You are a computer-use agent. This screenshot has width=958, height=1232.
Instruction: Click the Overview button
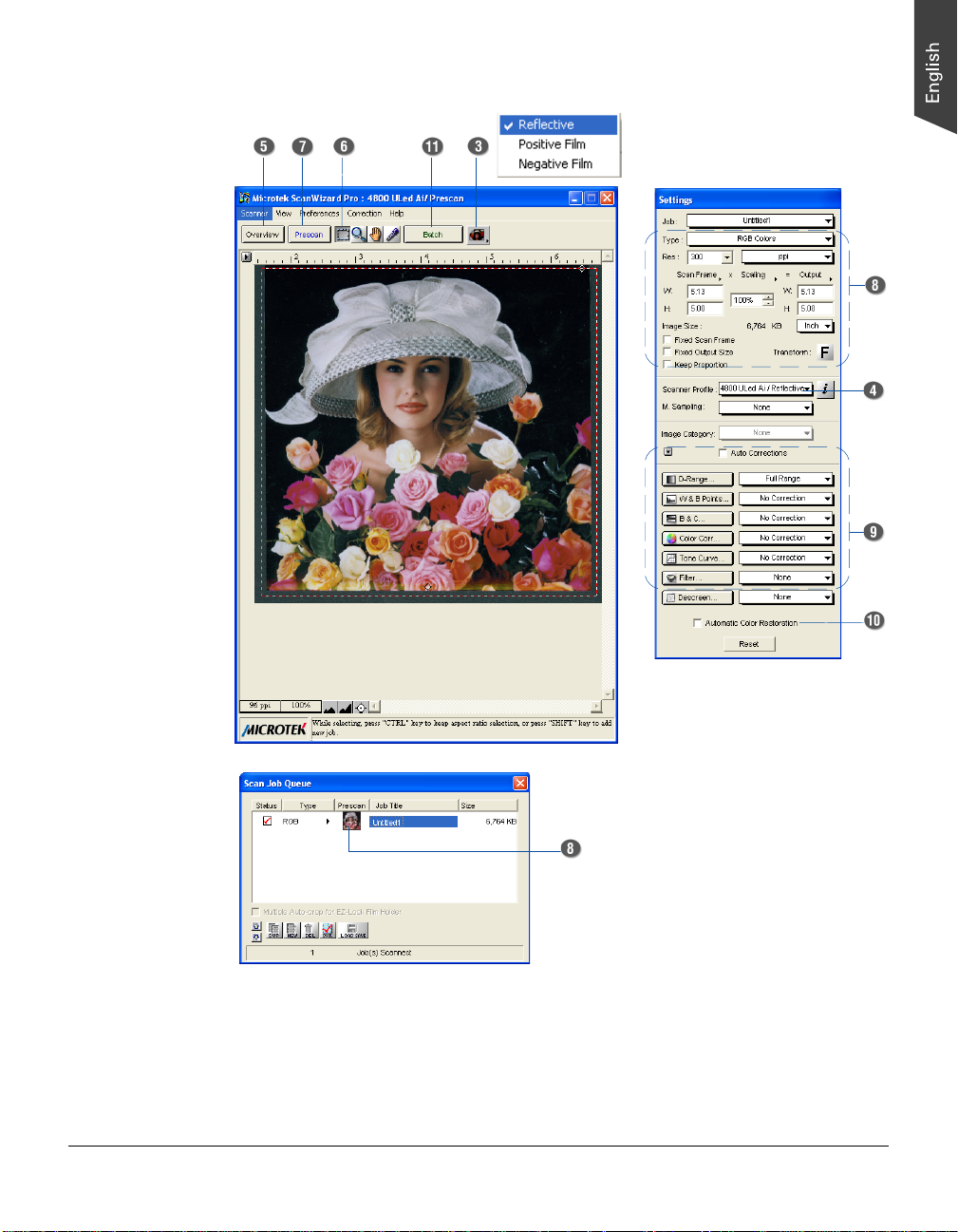click(x=262, y=235)
